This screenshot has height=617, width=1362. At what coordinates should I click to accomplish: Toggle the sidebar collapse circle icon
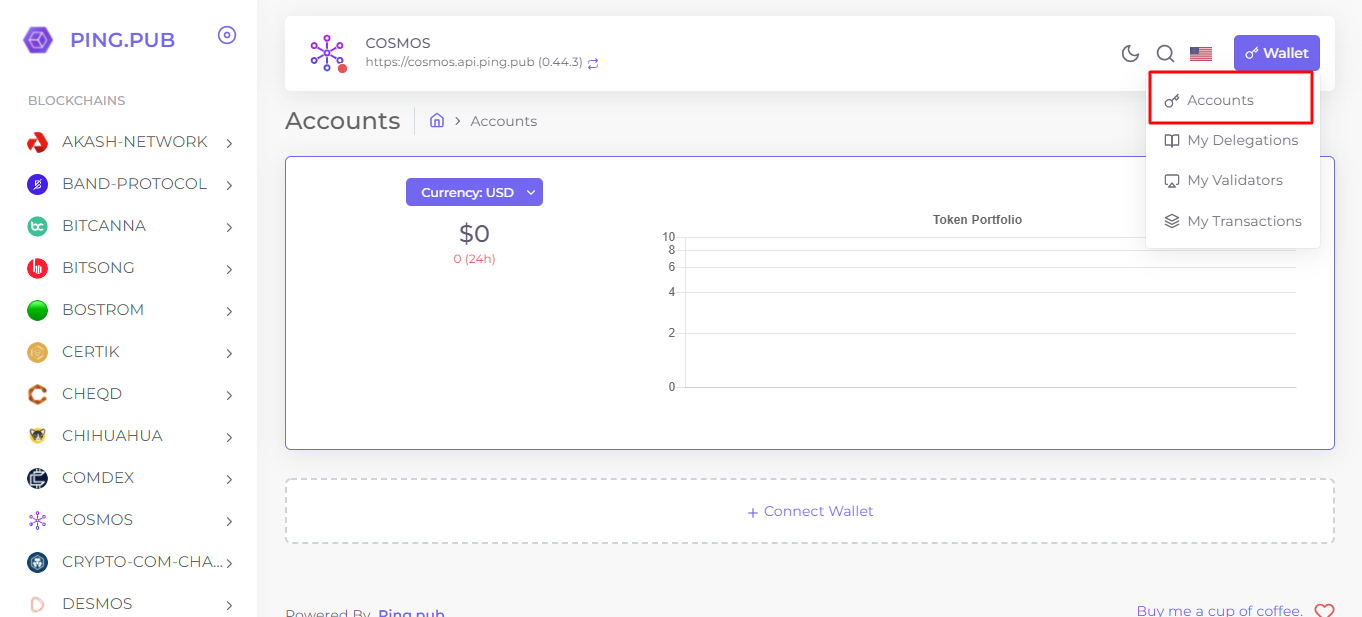coord(227,36)
